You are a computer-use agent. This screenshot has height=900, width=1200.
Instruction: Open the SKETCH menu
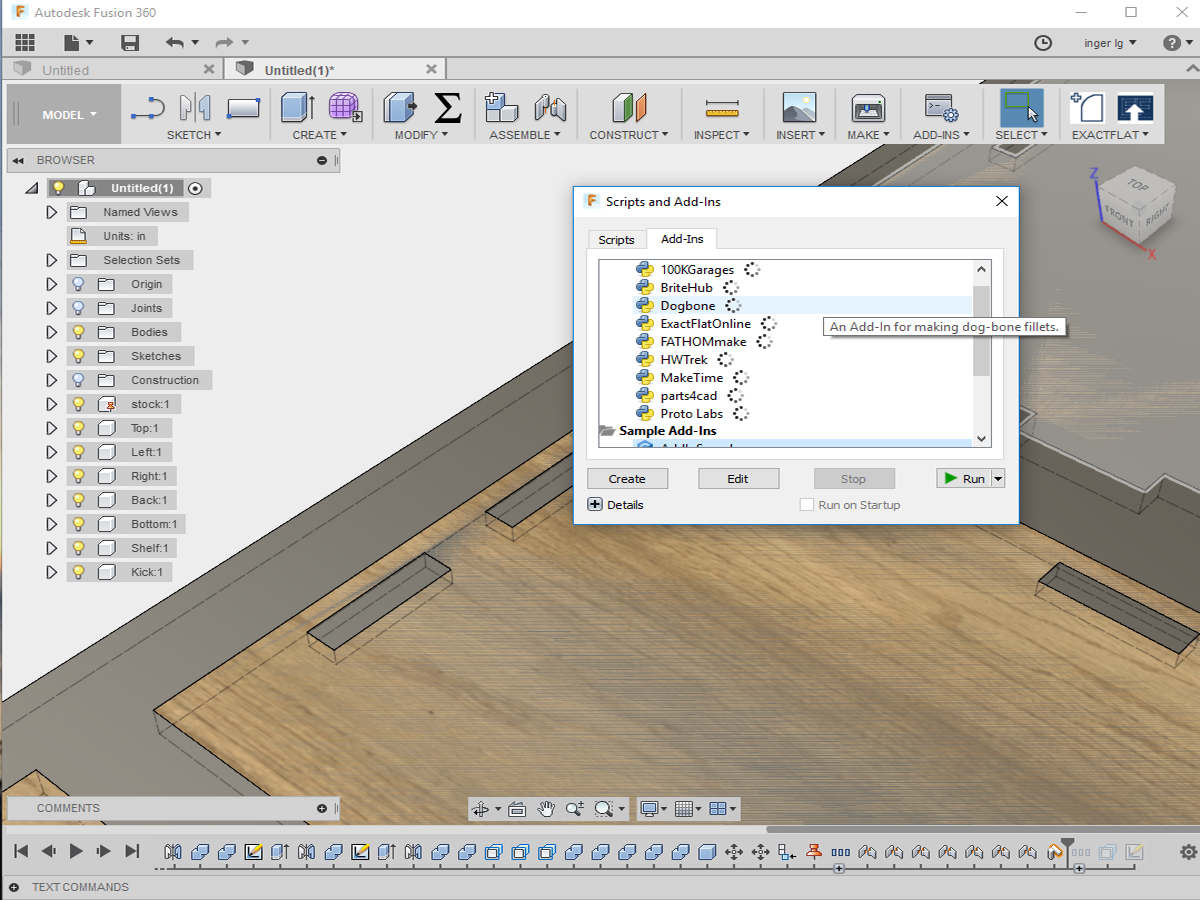point(194,135)
